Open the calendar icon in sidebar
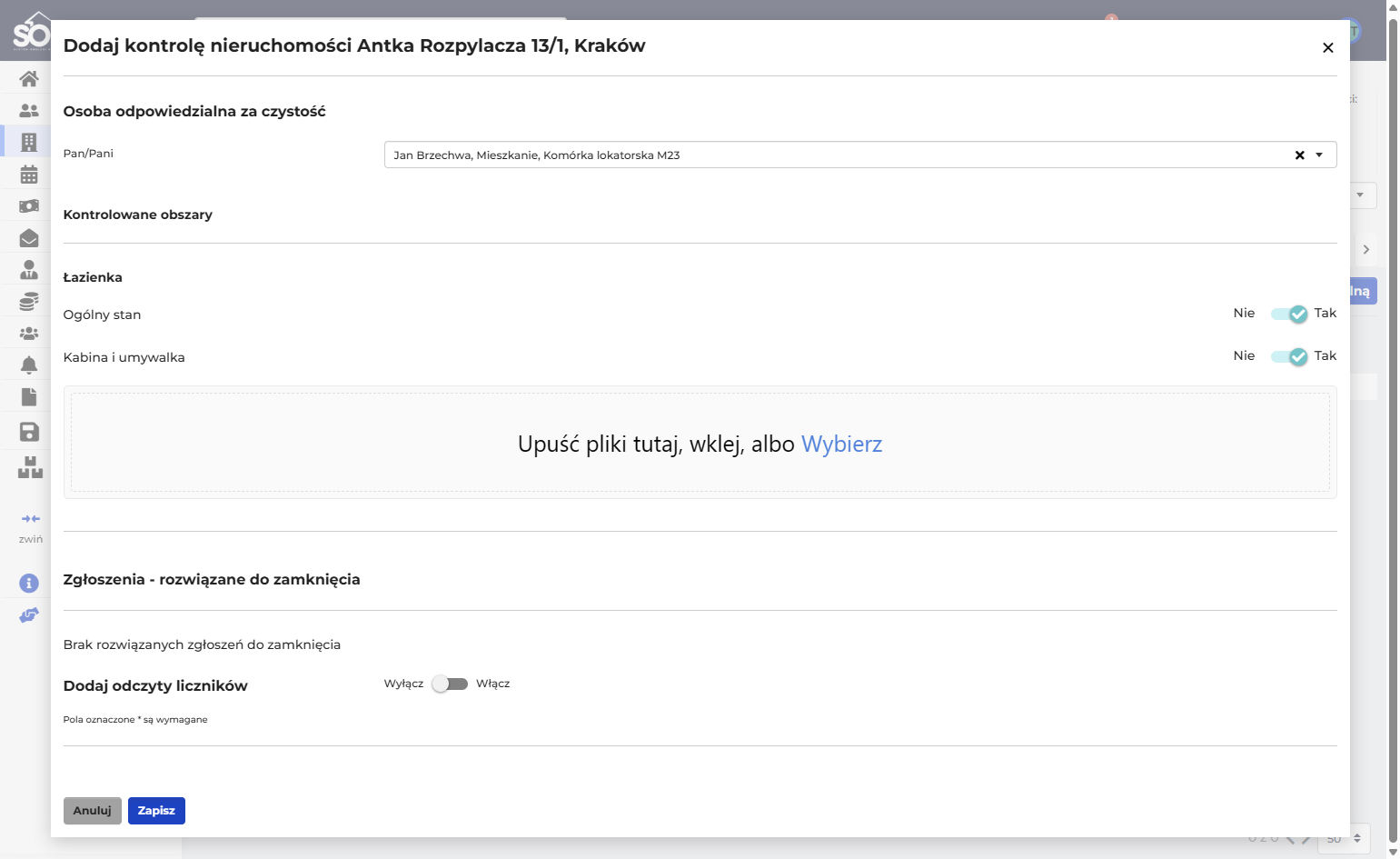 (x=29, y=175)
